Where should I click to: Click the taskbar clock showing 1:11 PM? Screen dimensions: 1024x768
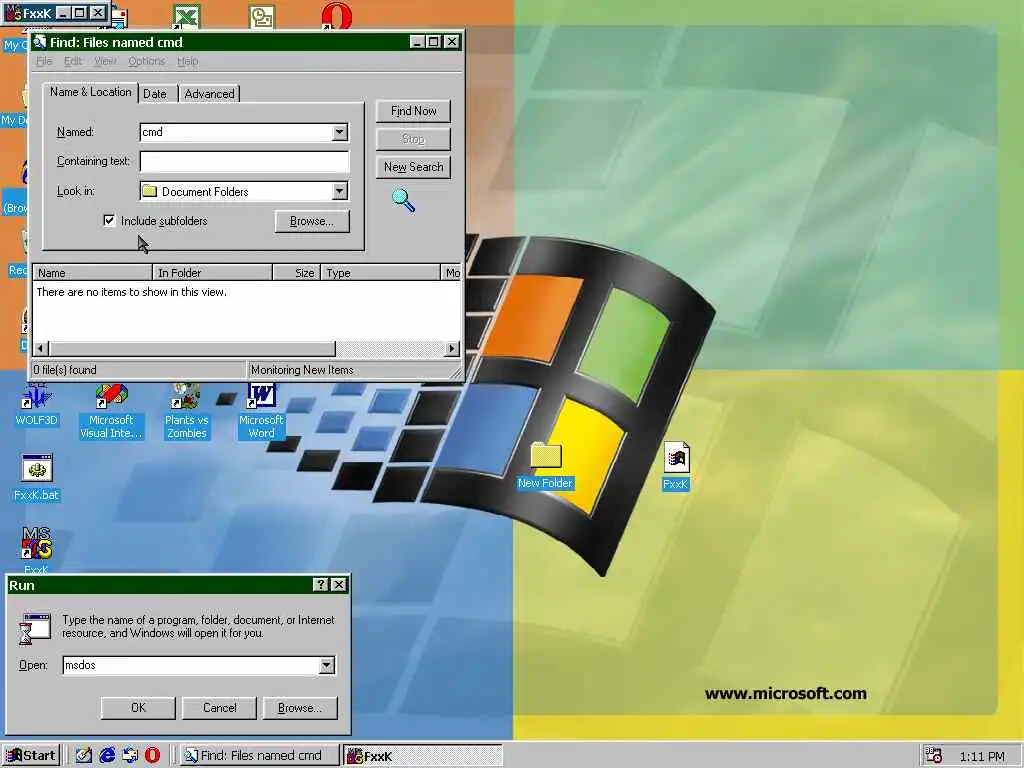coord(982,756)
